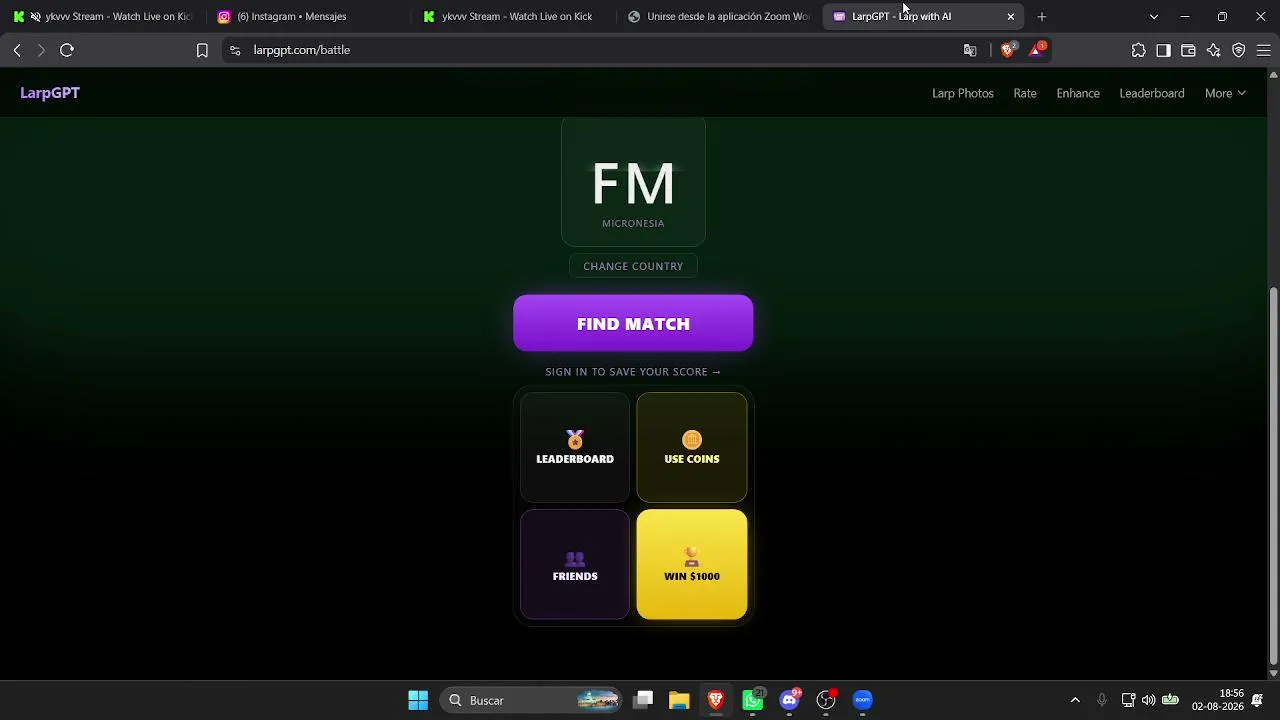Open Brave Rewards triangle icon

[1037, 49]
